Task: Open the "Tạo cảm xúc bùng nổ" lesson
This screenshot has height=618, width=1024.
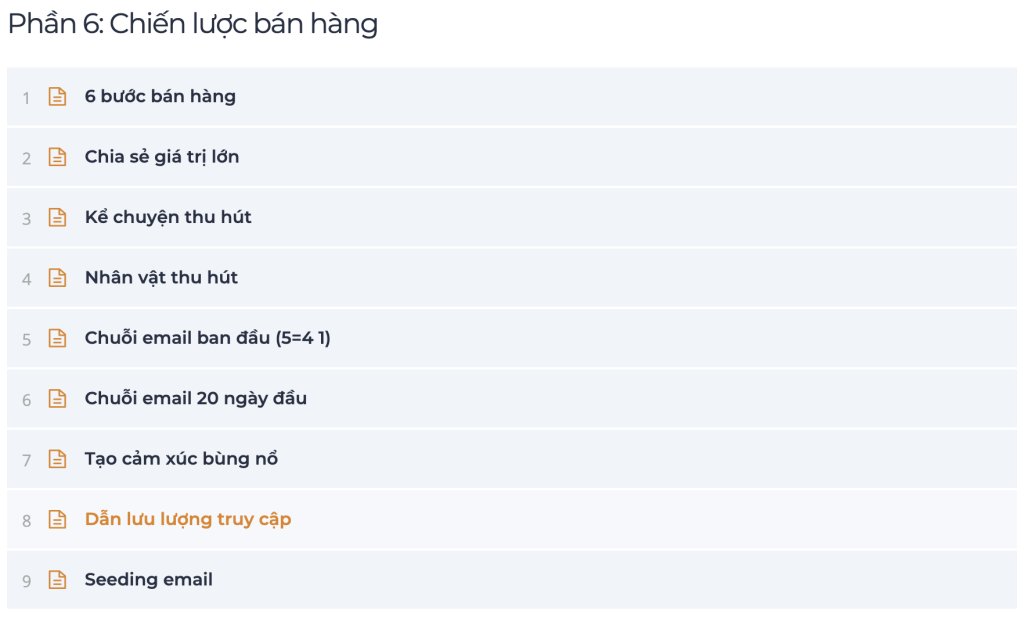Action: 181,459
